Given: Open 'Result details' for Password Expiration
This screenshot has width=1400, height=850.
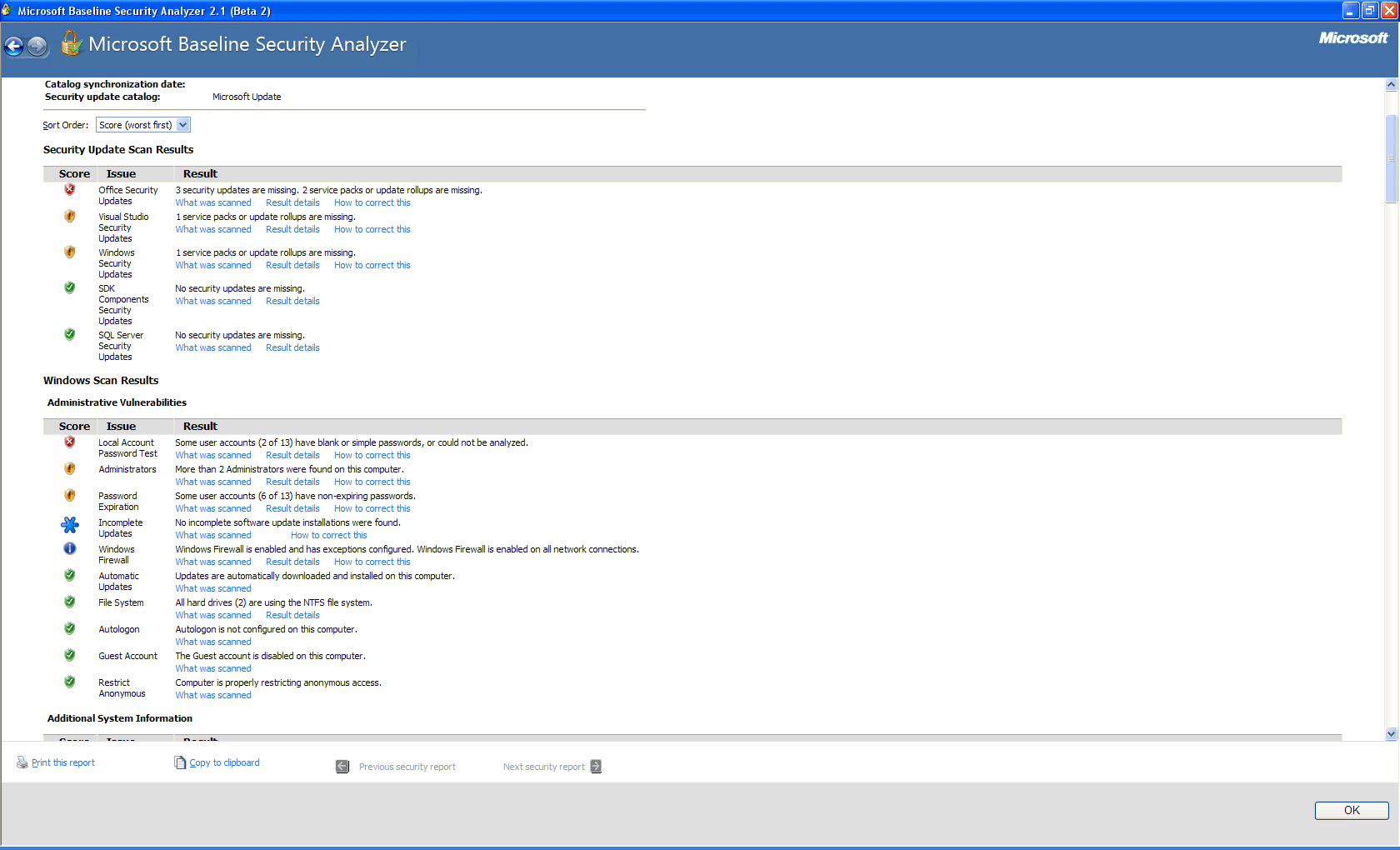Looking at the screenshot, I should (x=292, y=508).
